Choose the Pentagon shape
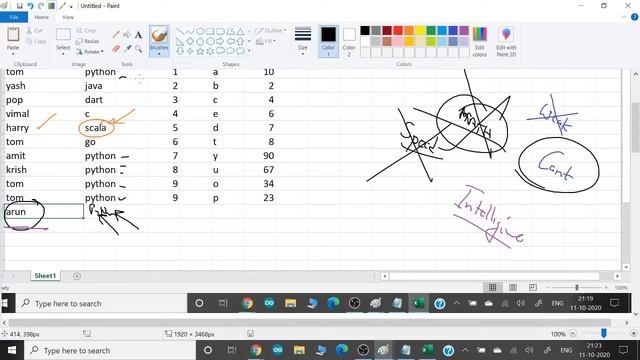Image resolution: width=640 pixels, height=360 pixels. [x=200, y=41]
